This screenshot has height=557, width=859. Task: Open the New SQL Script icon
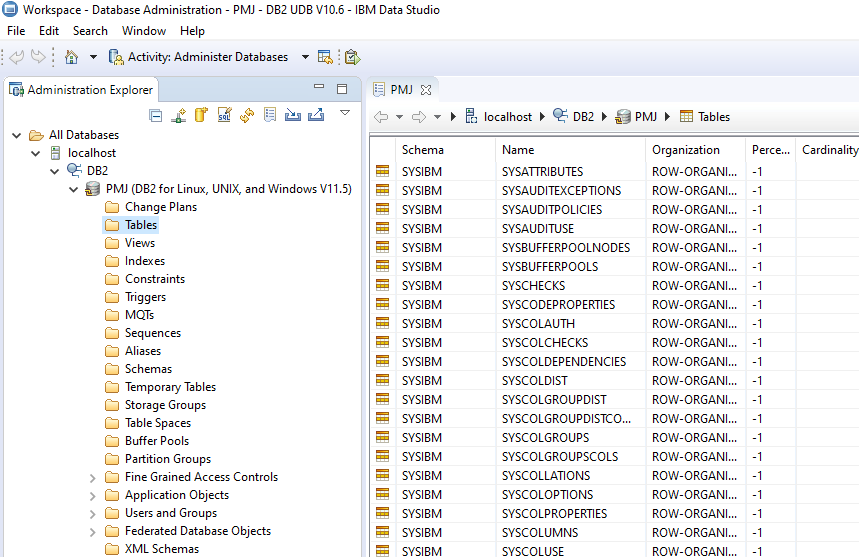(224, 115)
